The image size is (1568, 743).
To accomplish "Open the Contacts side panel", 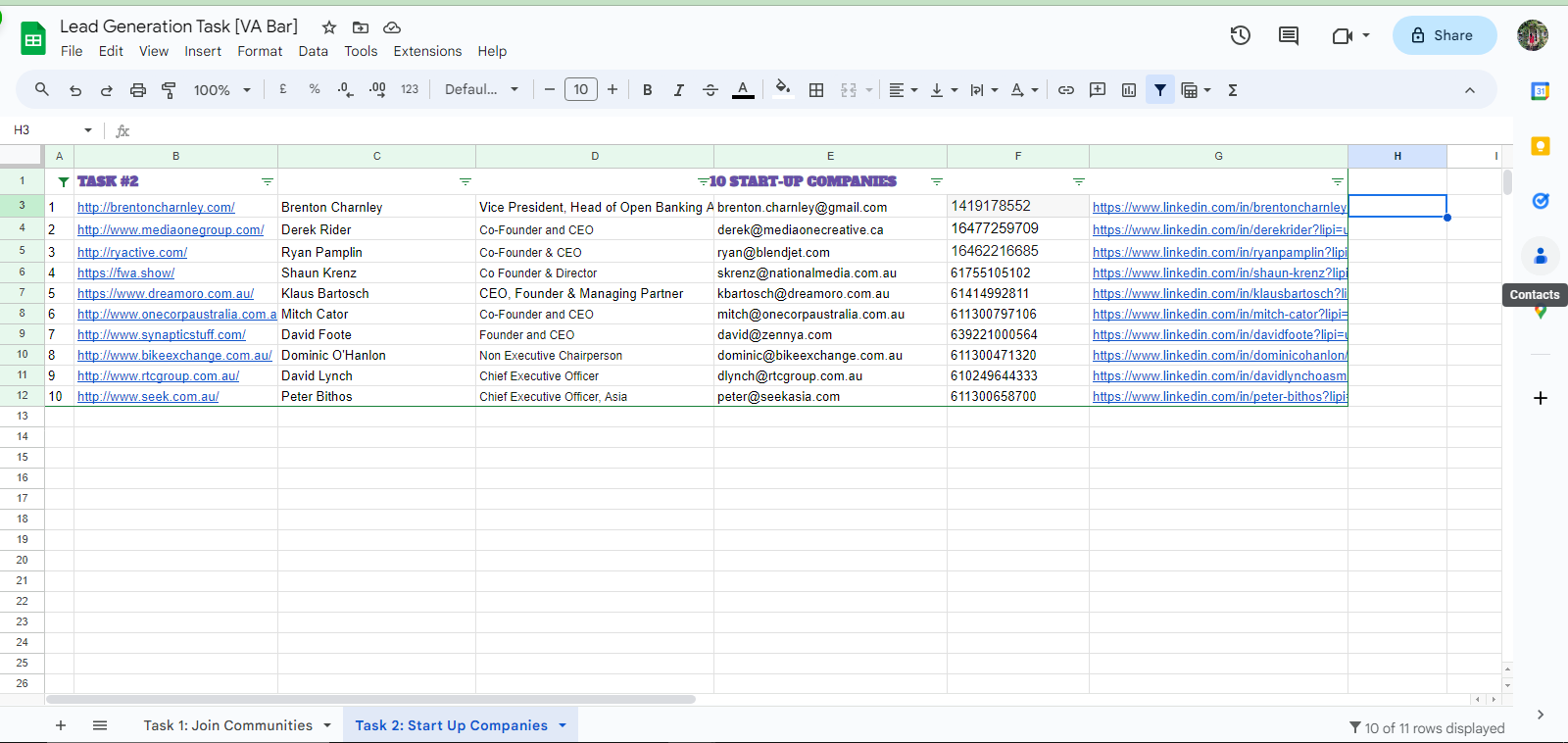I will click(1541, 256).
